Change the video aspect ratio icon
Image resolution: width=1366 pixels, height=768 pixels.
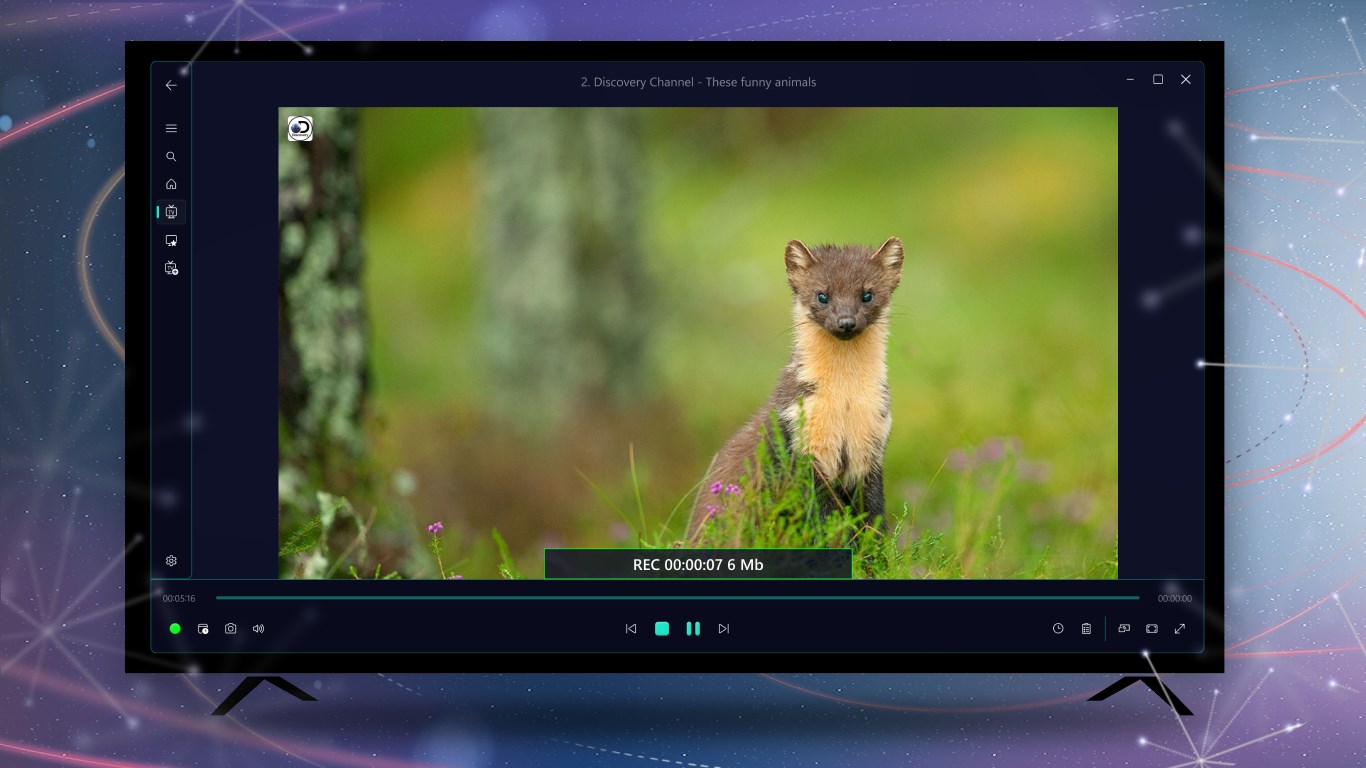1152,629
